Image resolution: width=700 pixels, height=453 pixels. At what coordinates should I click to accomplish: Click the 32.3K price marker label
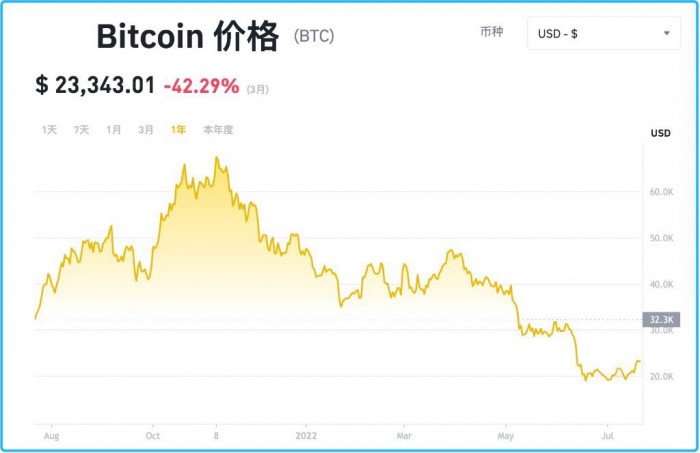click(x=661, y=320)
